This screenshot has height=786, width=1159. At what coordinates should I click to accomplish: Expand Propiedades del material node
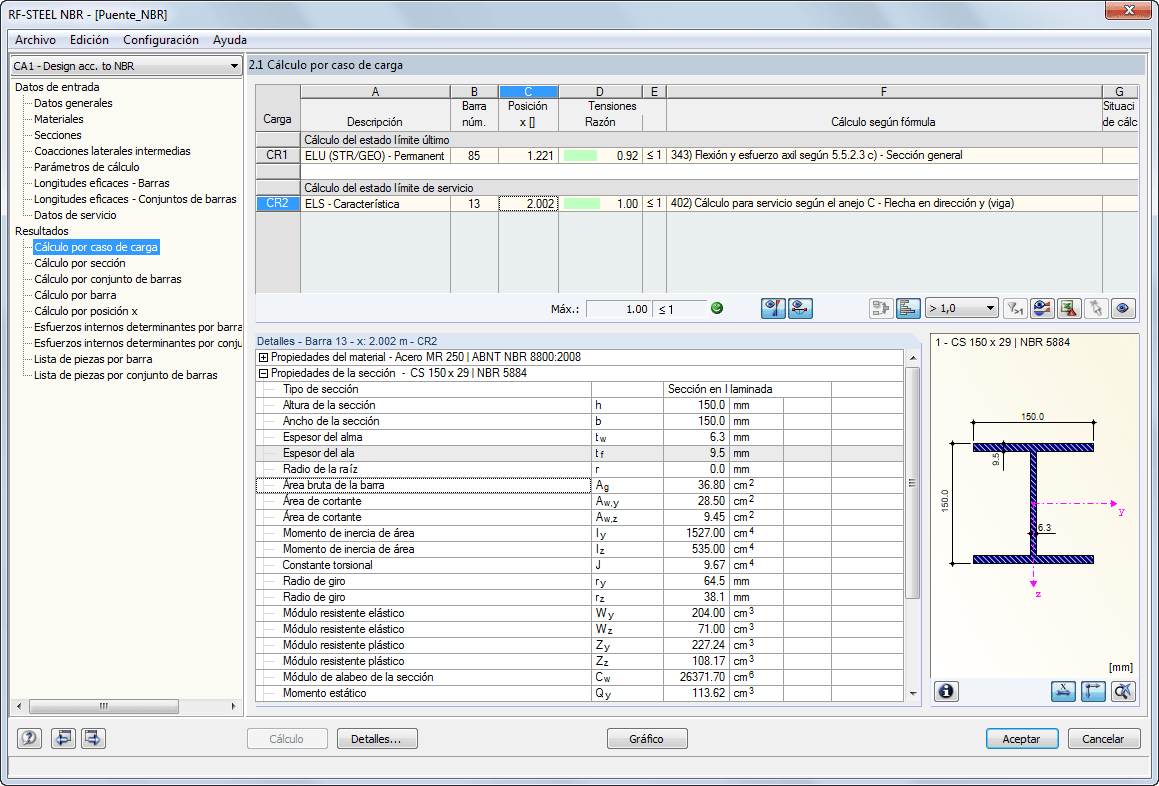[x=263, y=357]
